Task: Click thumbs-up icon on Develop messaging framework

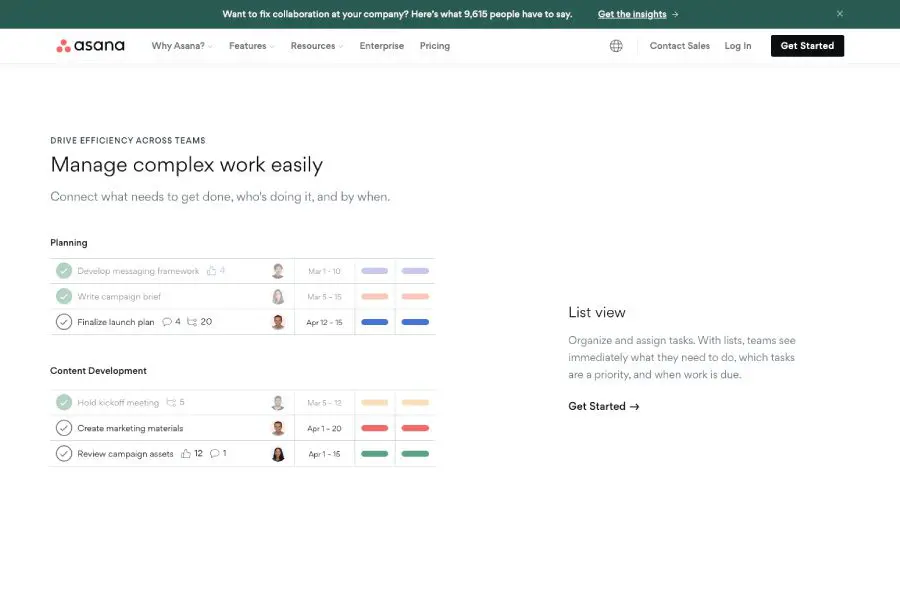Action: coord(211,271)
